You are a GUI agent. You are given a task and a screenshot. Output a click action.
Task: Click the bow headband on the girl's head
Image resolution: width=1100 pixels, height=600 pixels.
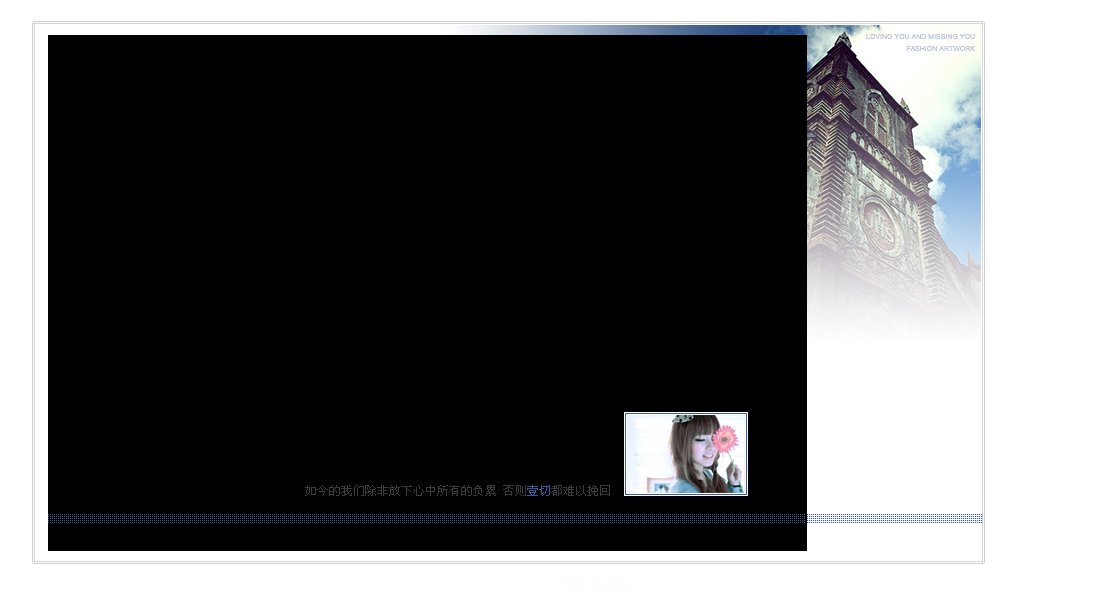point(683,419)
